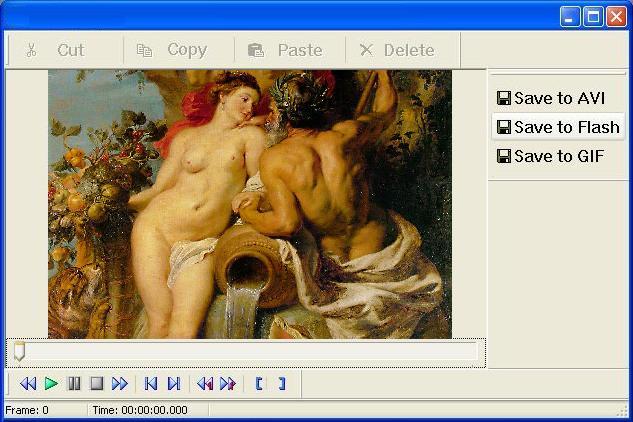Minimize the window
The image size is (633, 422).
(x=569, y=17)
